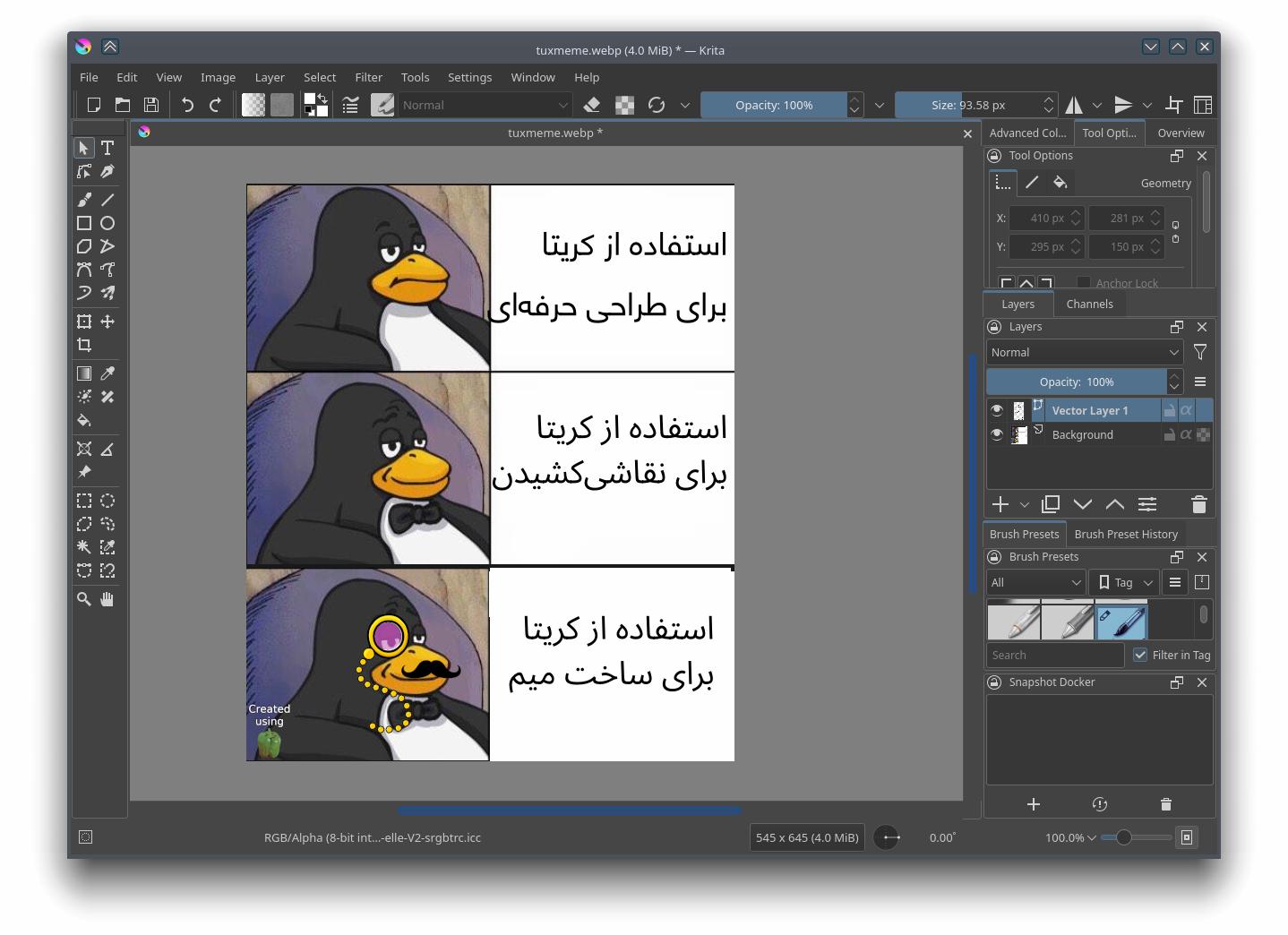
Task: Click the Save document icon
Action: coord(151,105)
